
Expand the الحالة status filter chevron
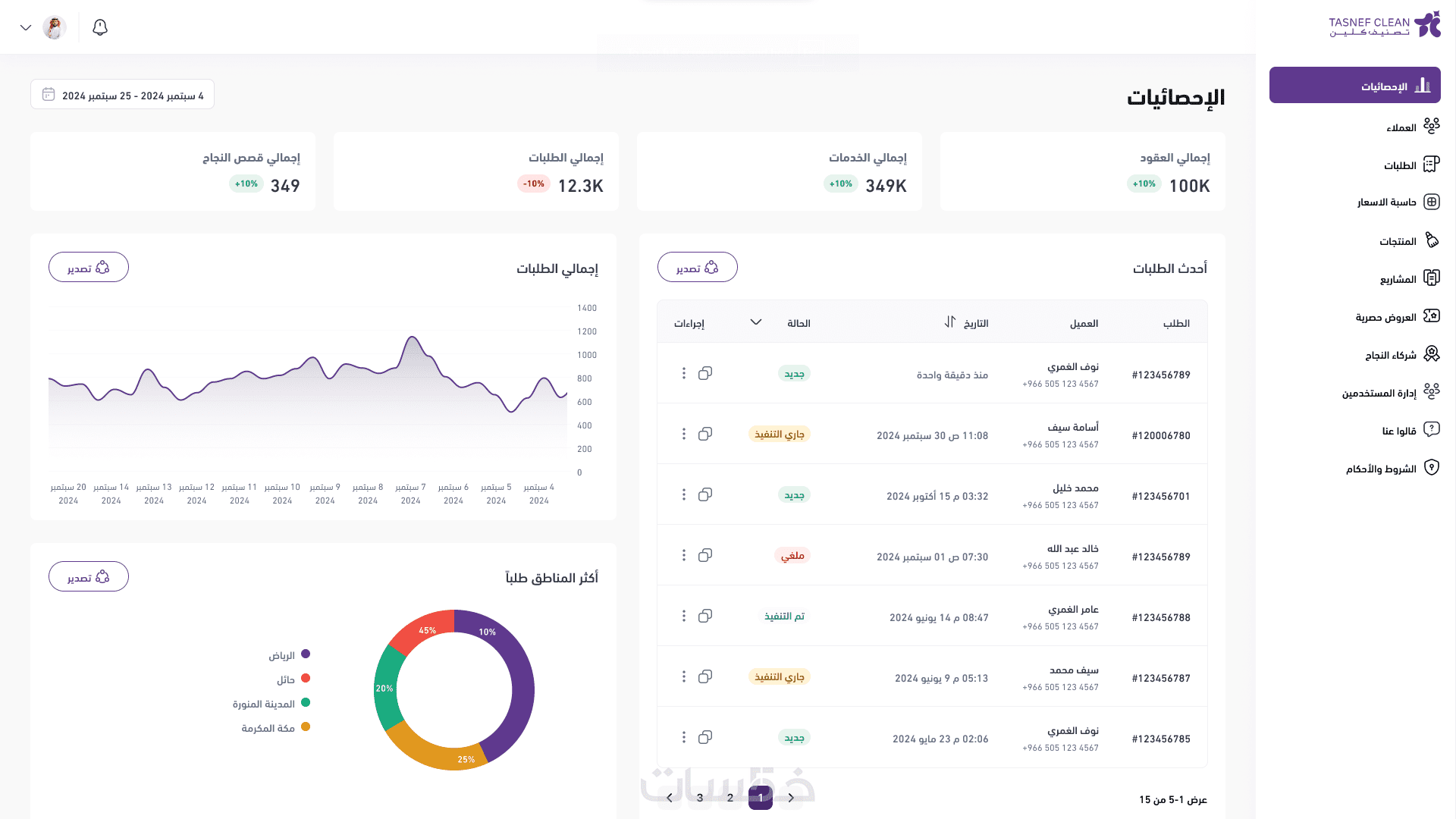tap(755, 322)
